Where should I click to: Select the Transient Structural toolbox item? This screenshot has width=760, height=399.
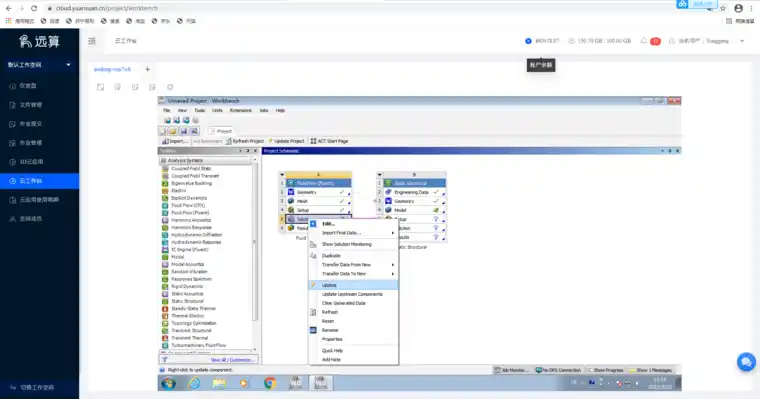pos(191,331)
